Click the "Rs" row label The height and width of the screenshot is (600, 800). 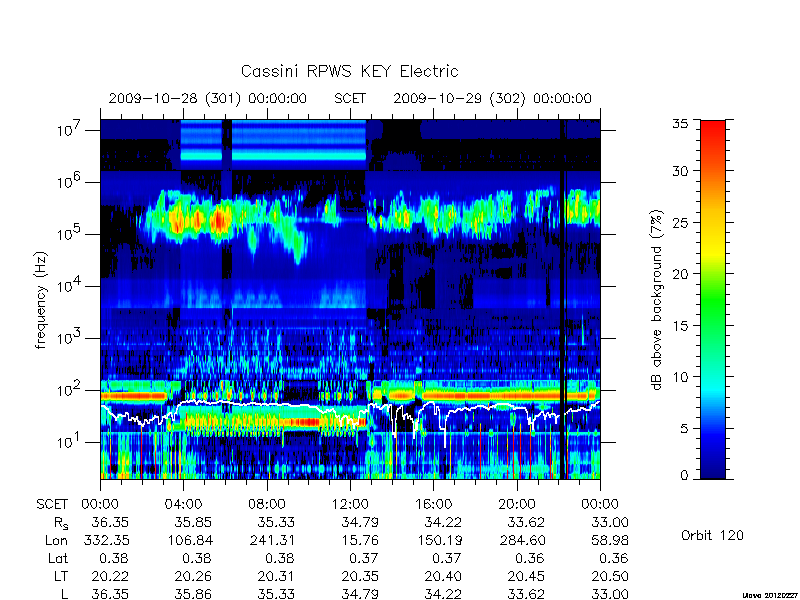click(61, 523)
